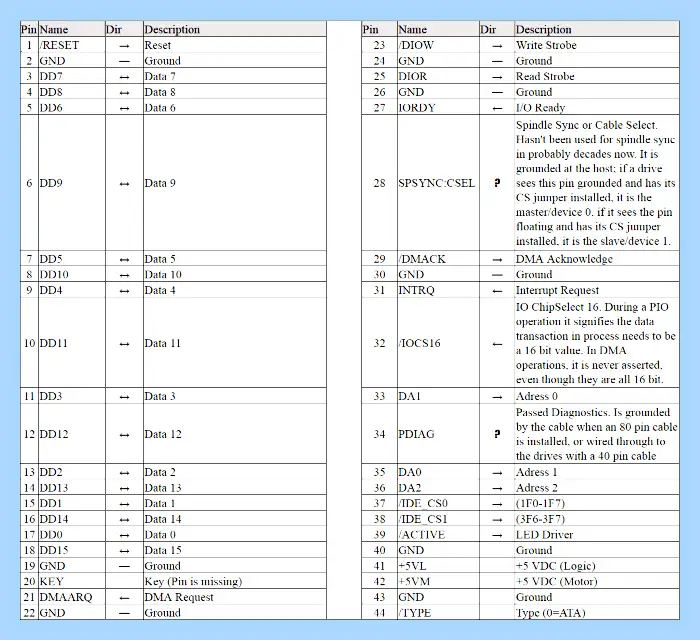The image size is (700, 640).
Task: Select the /RESET pin name cell
Action: point(72,45)
